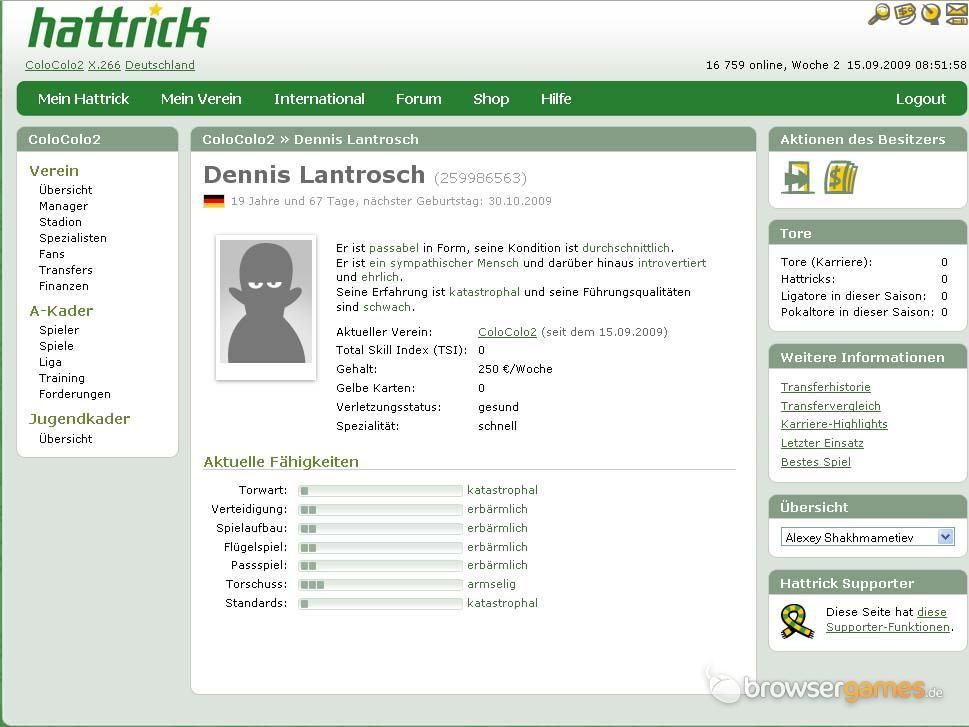Click the fire player door icon
This screenshot has width=969, height=727.
(x=797, y=177)
